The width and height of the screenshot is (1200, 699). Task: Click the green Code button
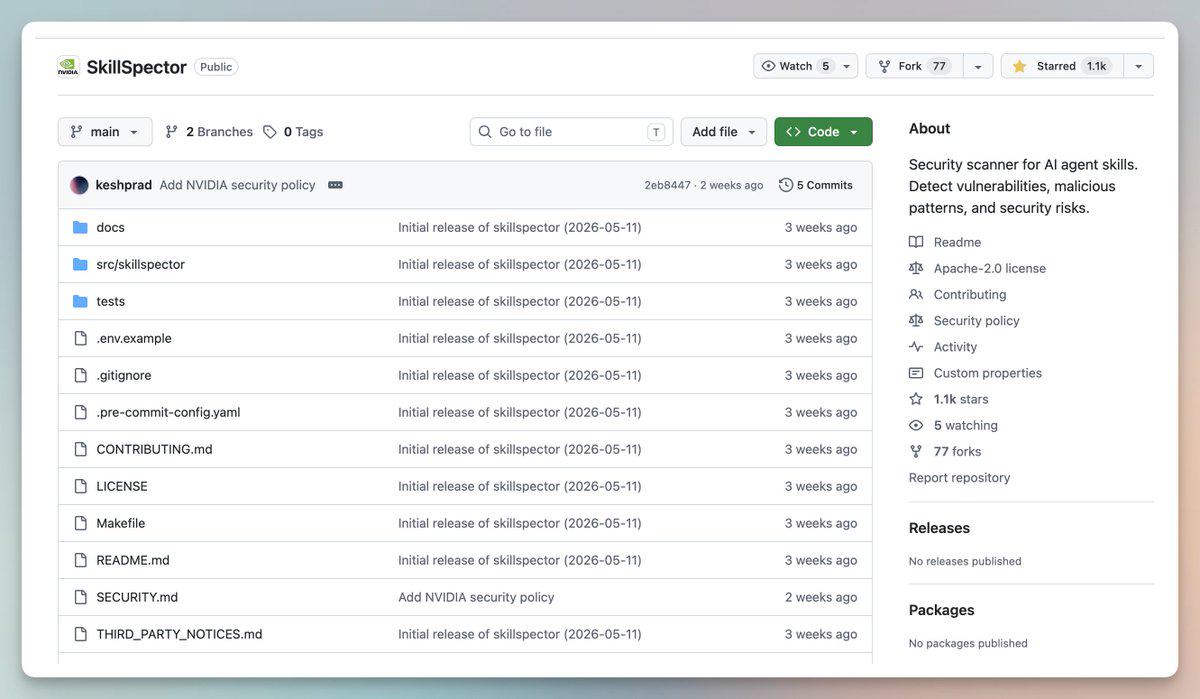(823, 132)
